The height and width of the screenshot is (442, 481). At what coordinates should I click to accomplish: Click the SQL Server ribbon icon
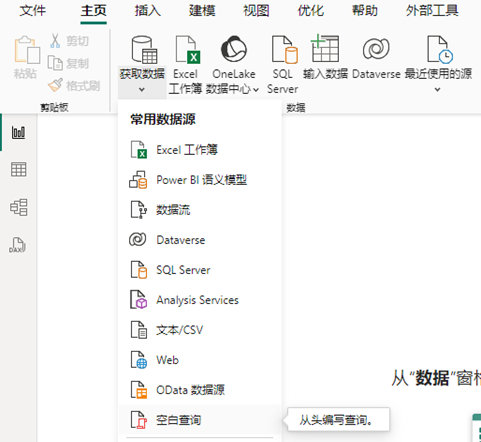[285, 50]
